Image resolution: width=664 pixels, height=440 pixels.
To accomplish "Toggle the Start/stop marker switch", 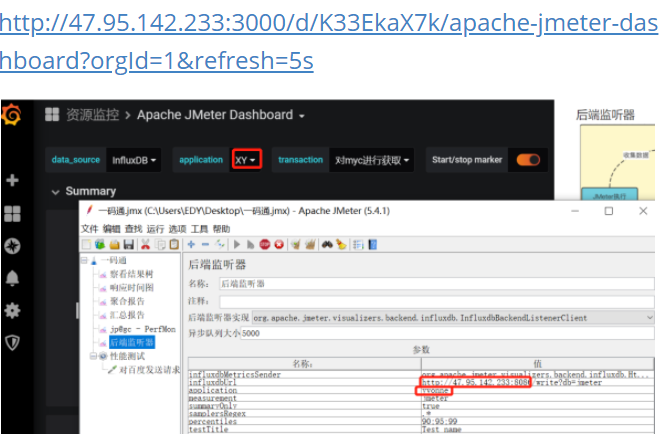I will pyautogui.click(x=528, y=160).
